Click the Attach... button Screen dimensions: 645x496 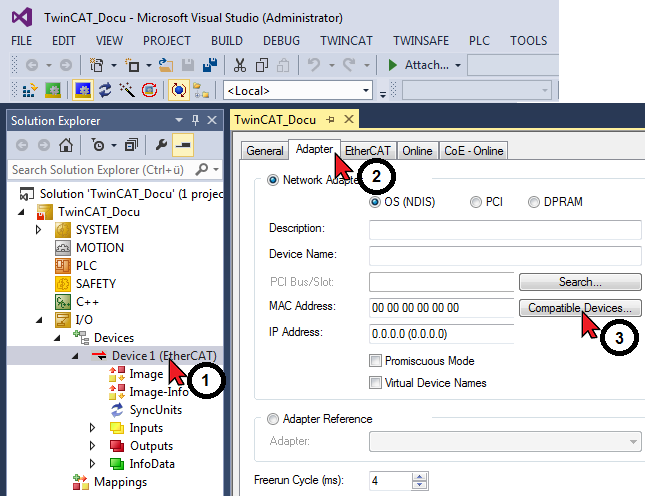tap(426, 65)
